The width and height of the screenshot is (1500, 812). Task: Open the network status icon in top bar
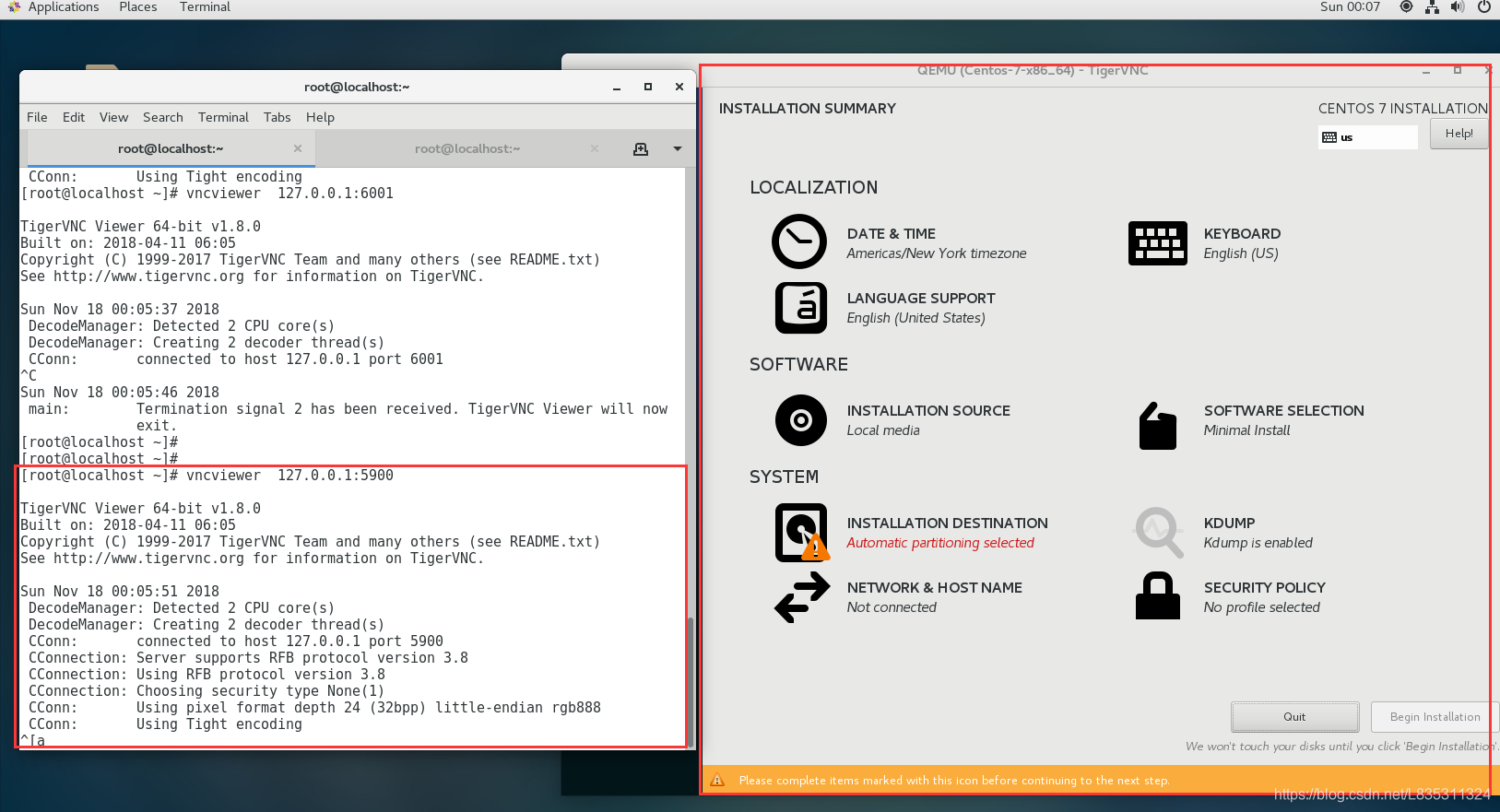point(1432,7)
